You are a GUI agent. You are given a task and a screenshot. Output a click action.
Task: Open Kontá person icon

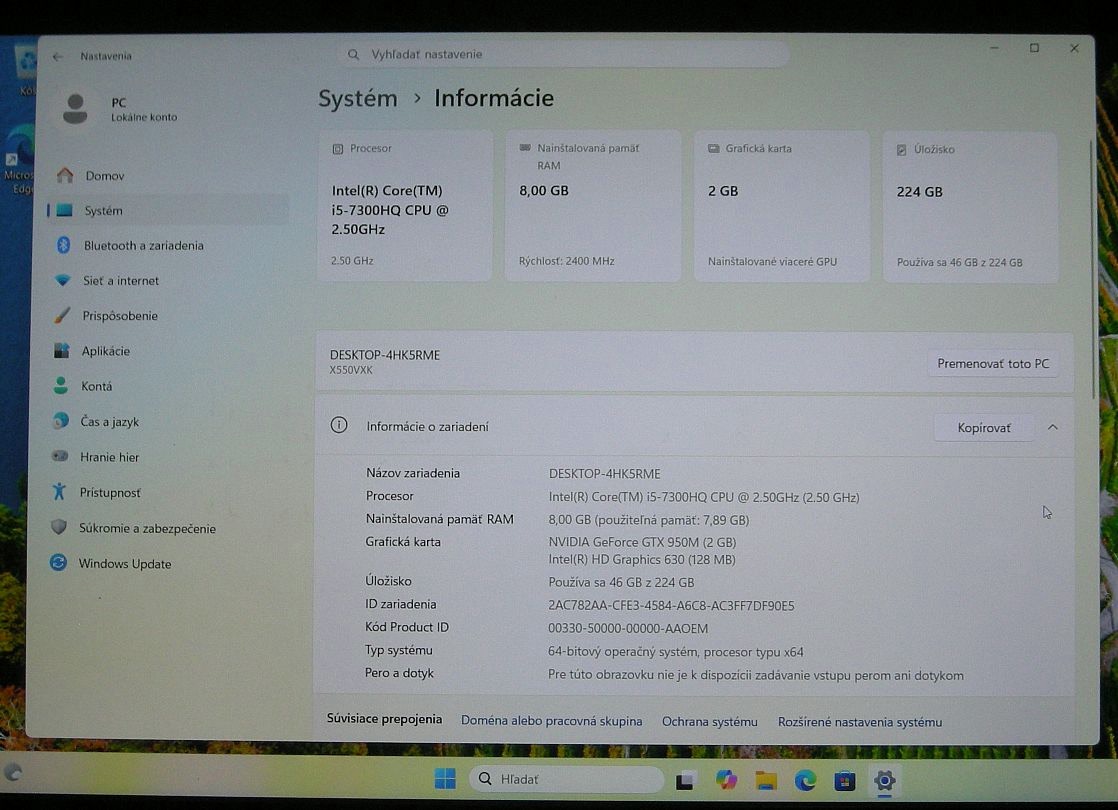pos(61,385)
